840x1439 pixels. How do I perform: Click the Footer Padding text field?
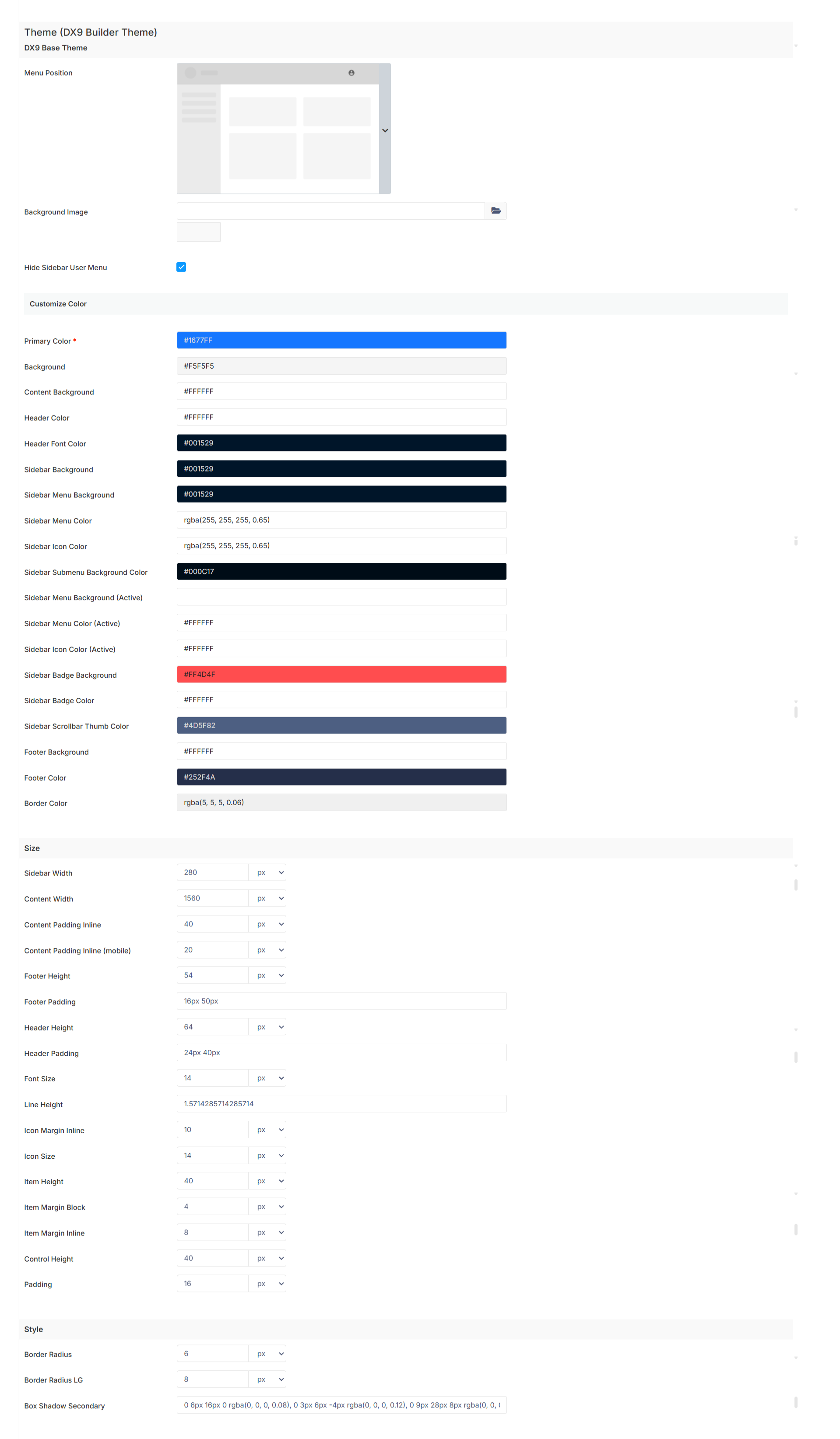341,1000
